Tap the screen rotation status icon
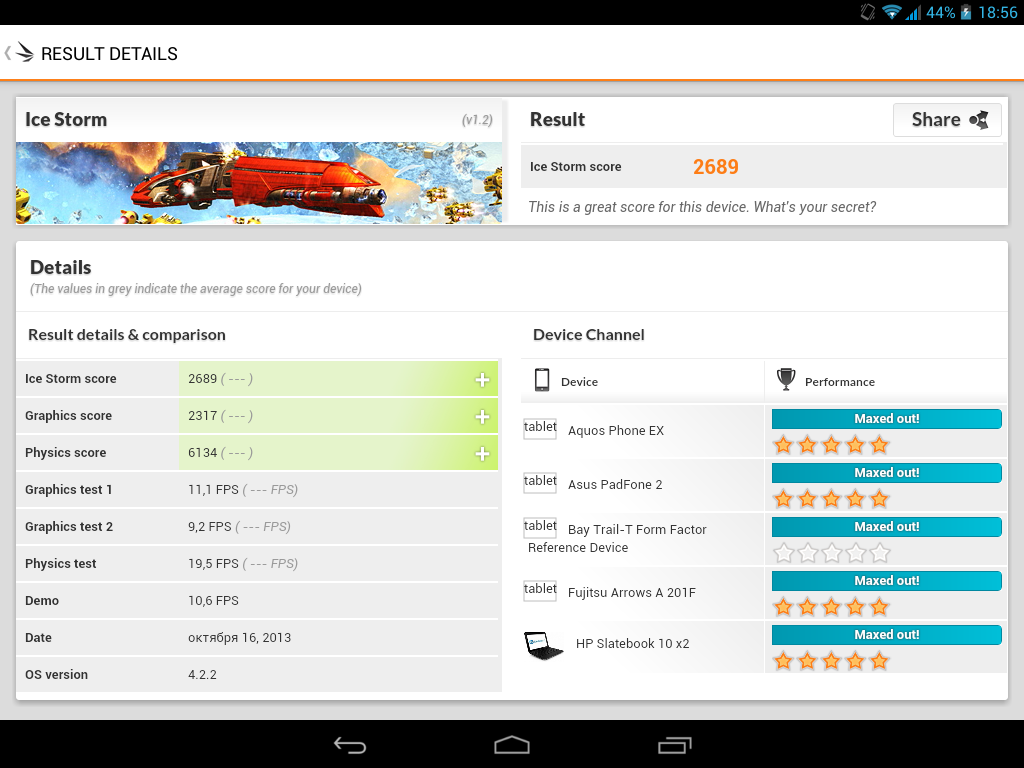1024x768 pixels. click(x=868, y=12)
